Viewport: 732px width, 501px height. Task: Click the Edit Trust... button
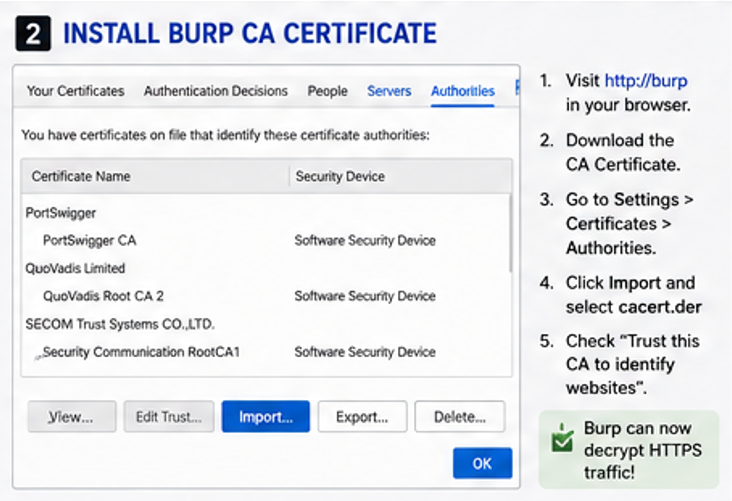coord(169,416)
